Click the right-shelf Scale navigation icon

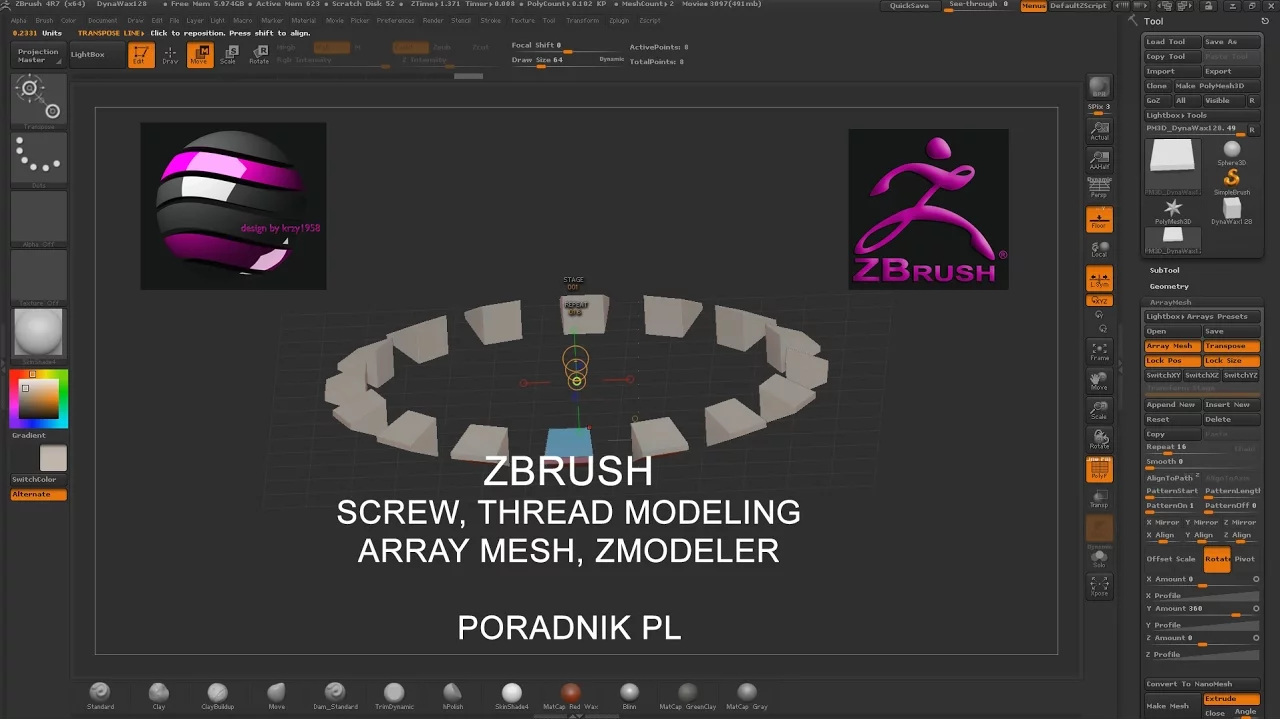coord(1099,410)
